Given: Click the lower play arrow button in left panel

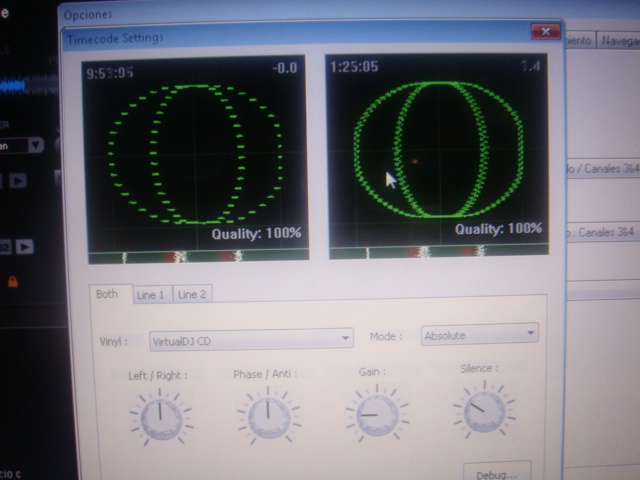Looking at the screenshot, I should tap(23, 246).
